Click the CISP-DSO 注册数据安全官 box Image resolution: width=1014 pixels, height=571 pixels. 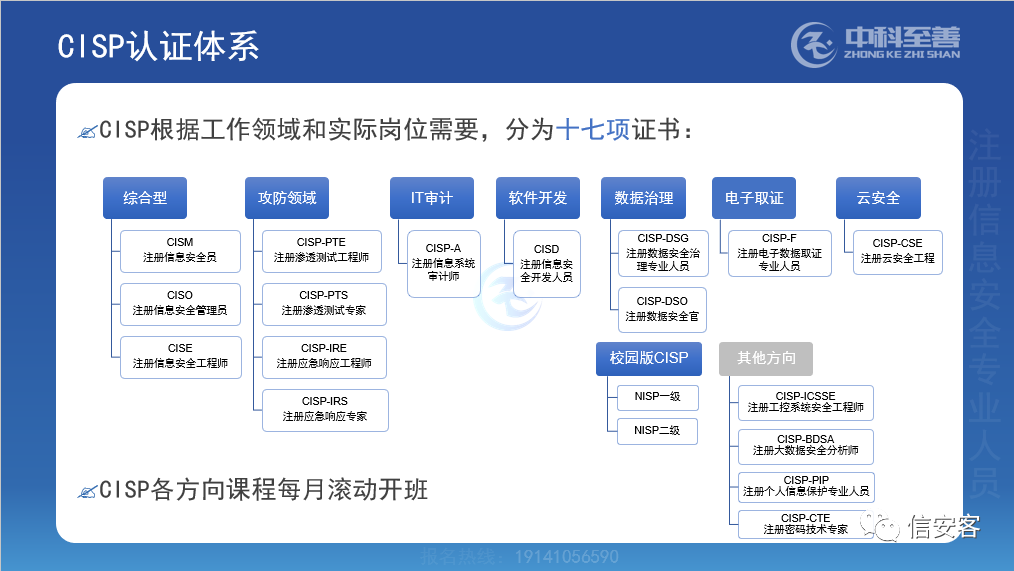pos(662,310)
